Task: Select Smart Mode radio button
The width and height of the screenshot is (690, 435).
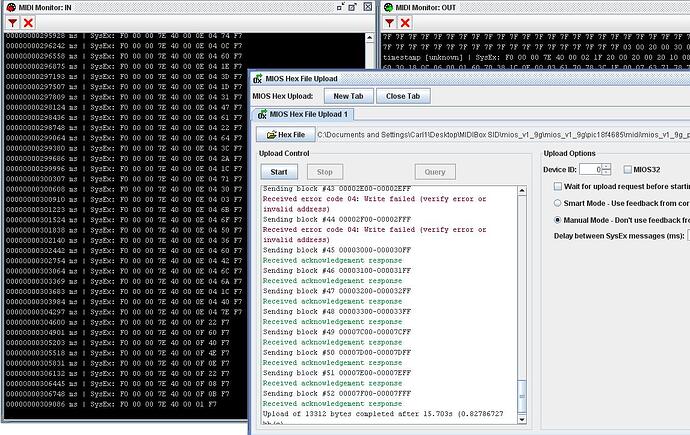Action: point(558,203)
